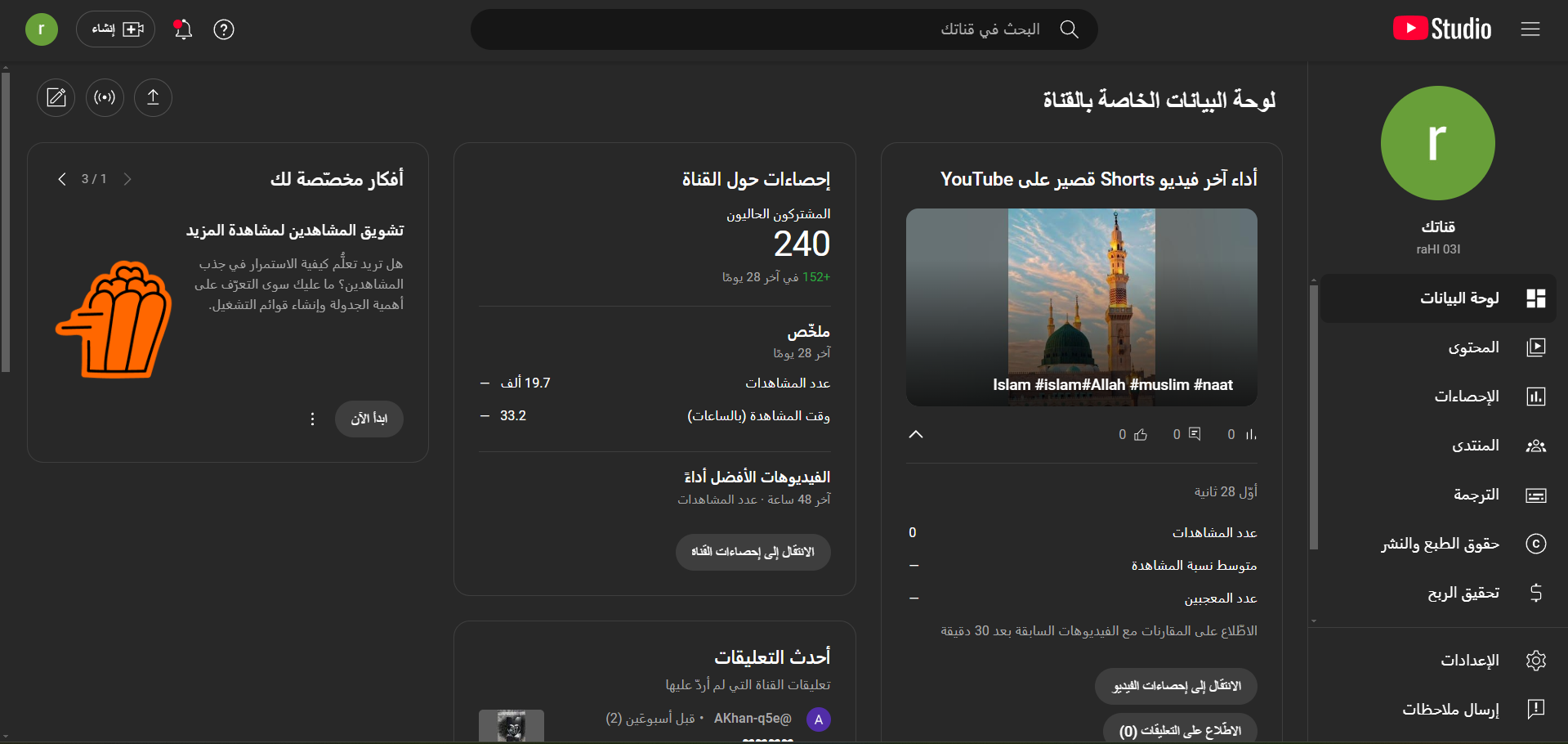Click the 240 subscribers count
The image size is (1568, 744).
pos(802,244)
